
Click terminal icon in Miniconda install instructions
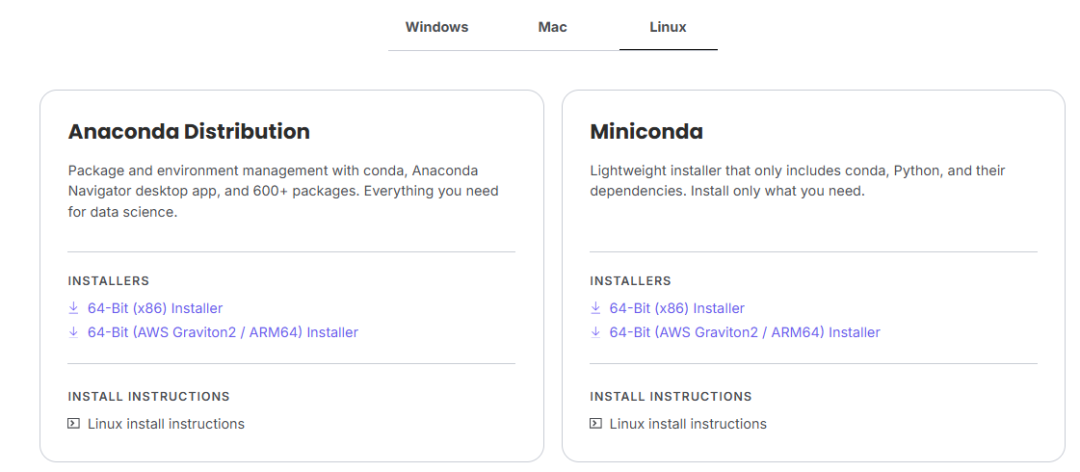[x=596, y=424]
